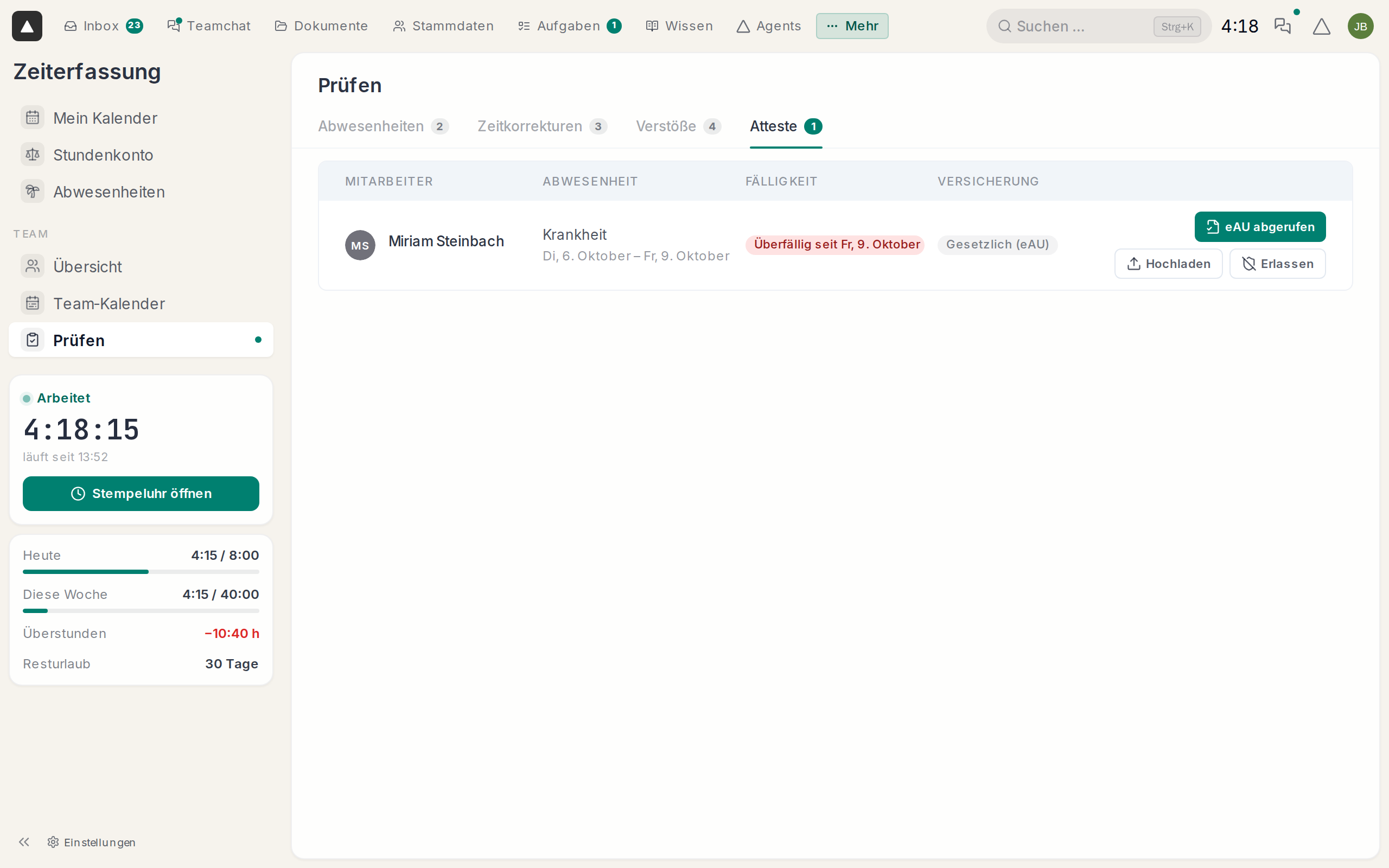Open Stammdaten in top navigation

(443, 26)
